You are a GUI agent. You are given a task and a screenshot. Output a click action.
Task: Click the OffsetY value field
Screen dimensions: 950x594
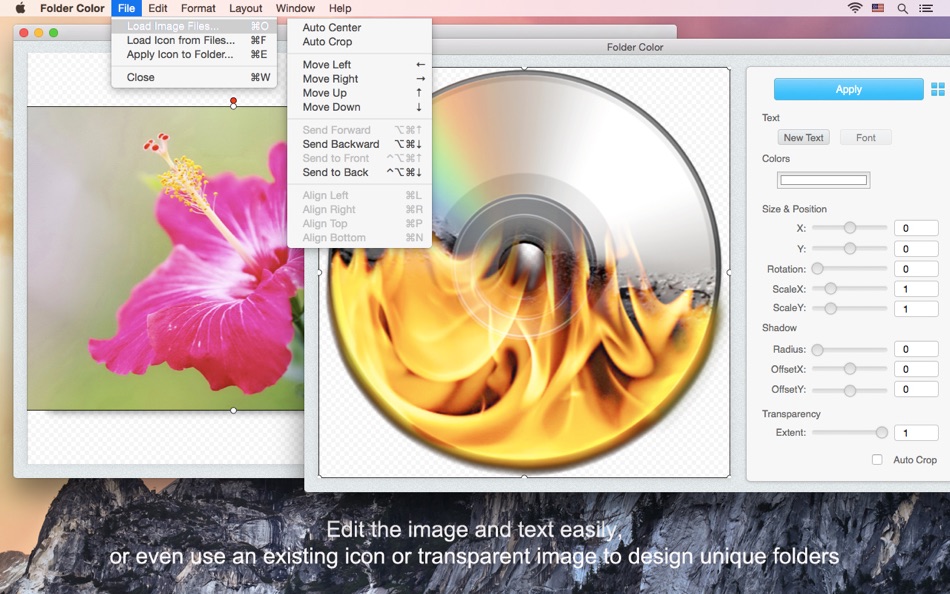(916, 389)
